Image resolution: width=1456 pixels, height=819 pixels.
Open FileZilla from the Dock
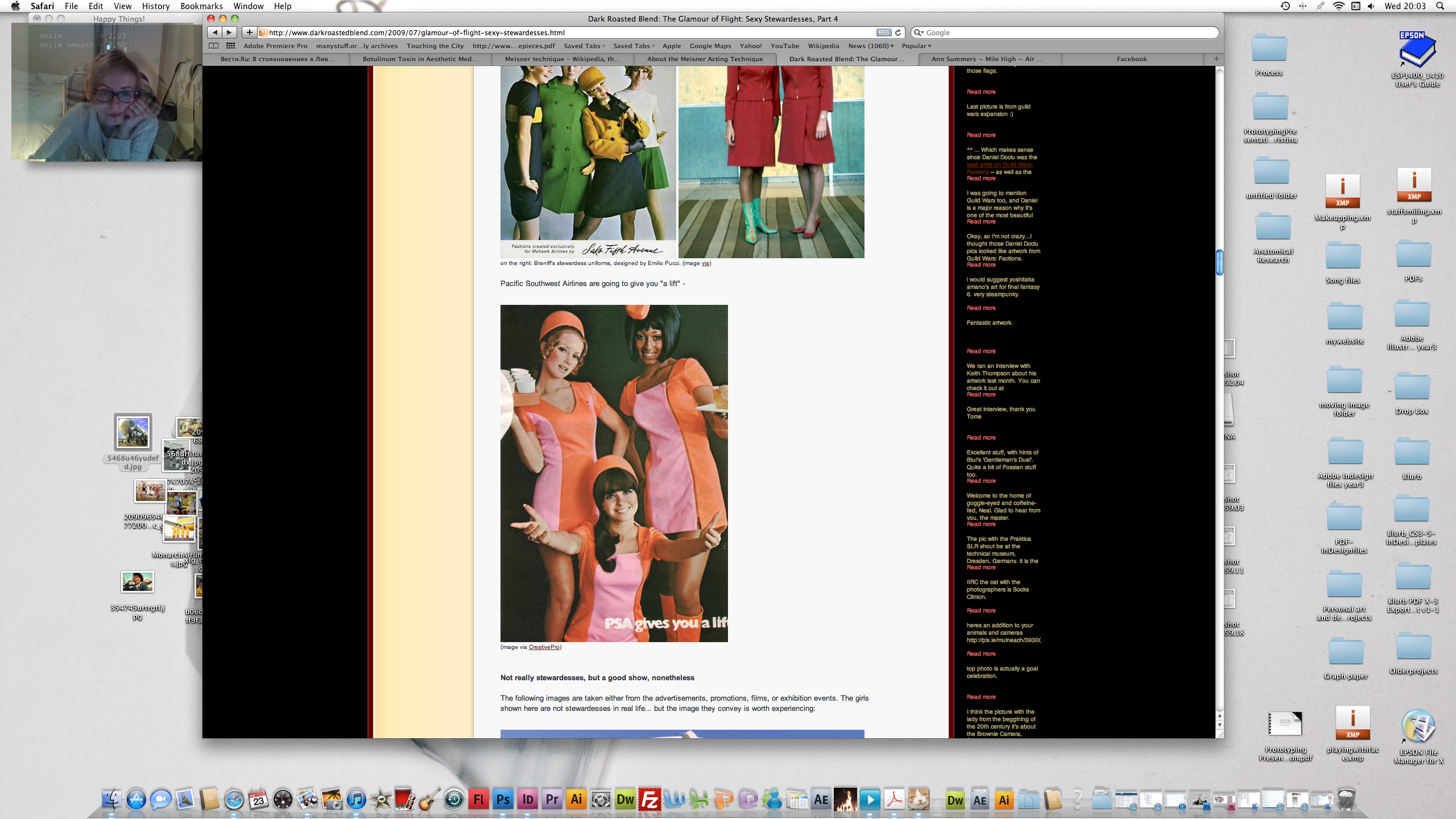[650, 800]
